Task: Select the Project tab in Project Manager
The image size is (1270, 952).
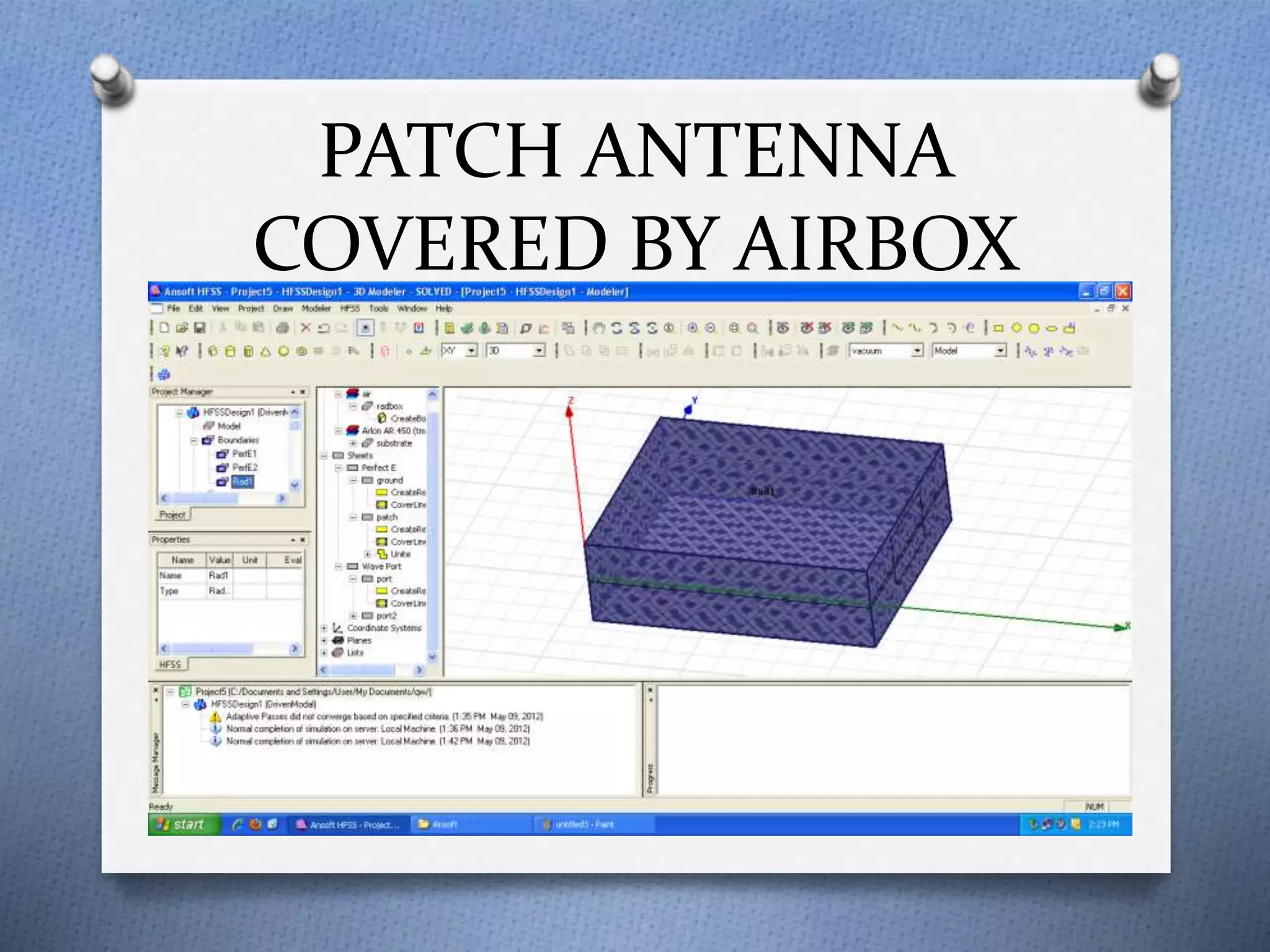Action: click(172, 514)
